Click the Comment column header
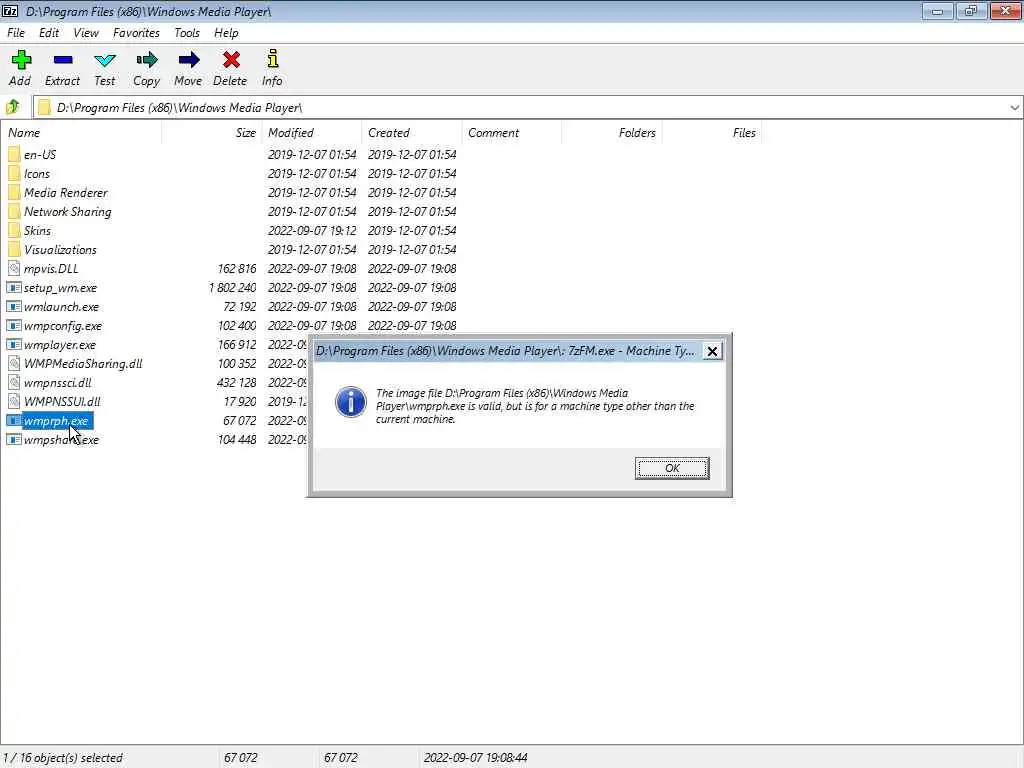 pyautogui.click(x=511, y=133)
